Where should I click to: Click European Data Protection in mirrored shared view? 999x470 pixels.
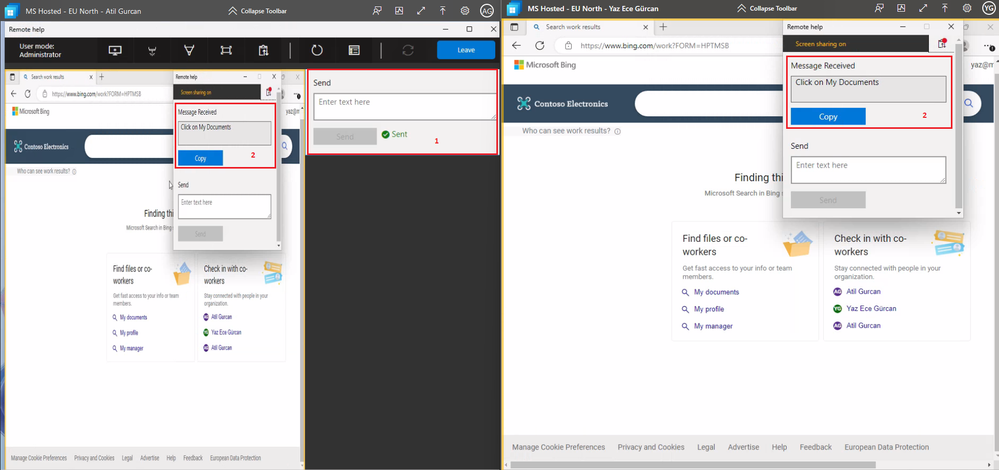tap(235, 458)
